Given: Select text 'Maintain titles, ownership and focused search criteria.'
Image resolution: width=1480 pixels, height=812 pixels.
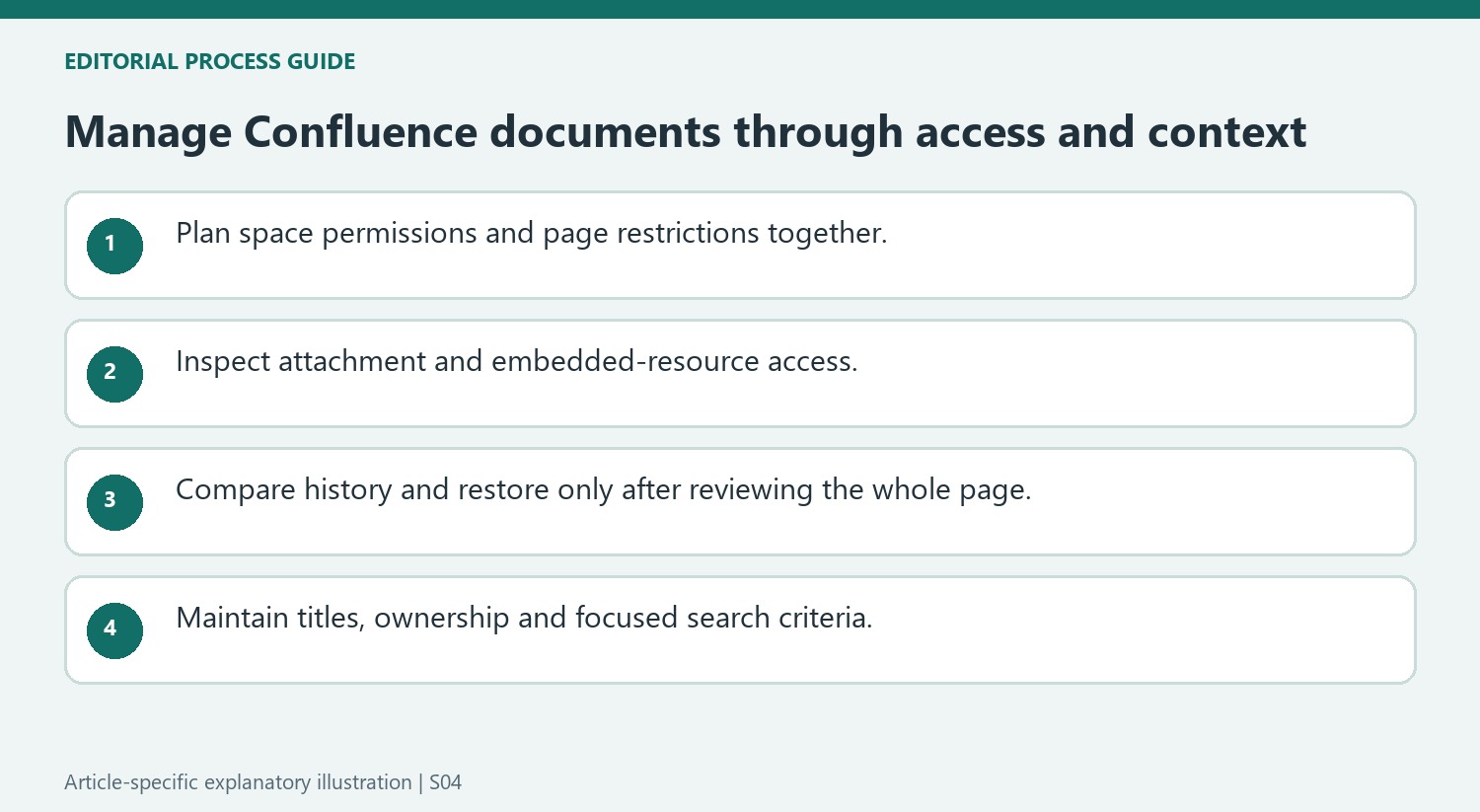Looking at the screenshot, I should 524,619.
